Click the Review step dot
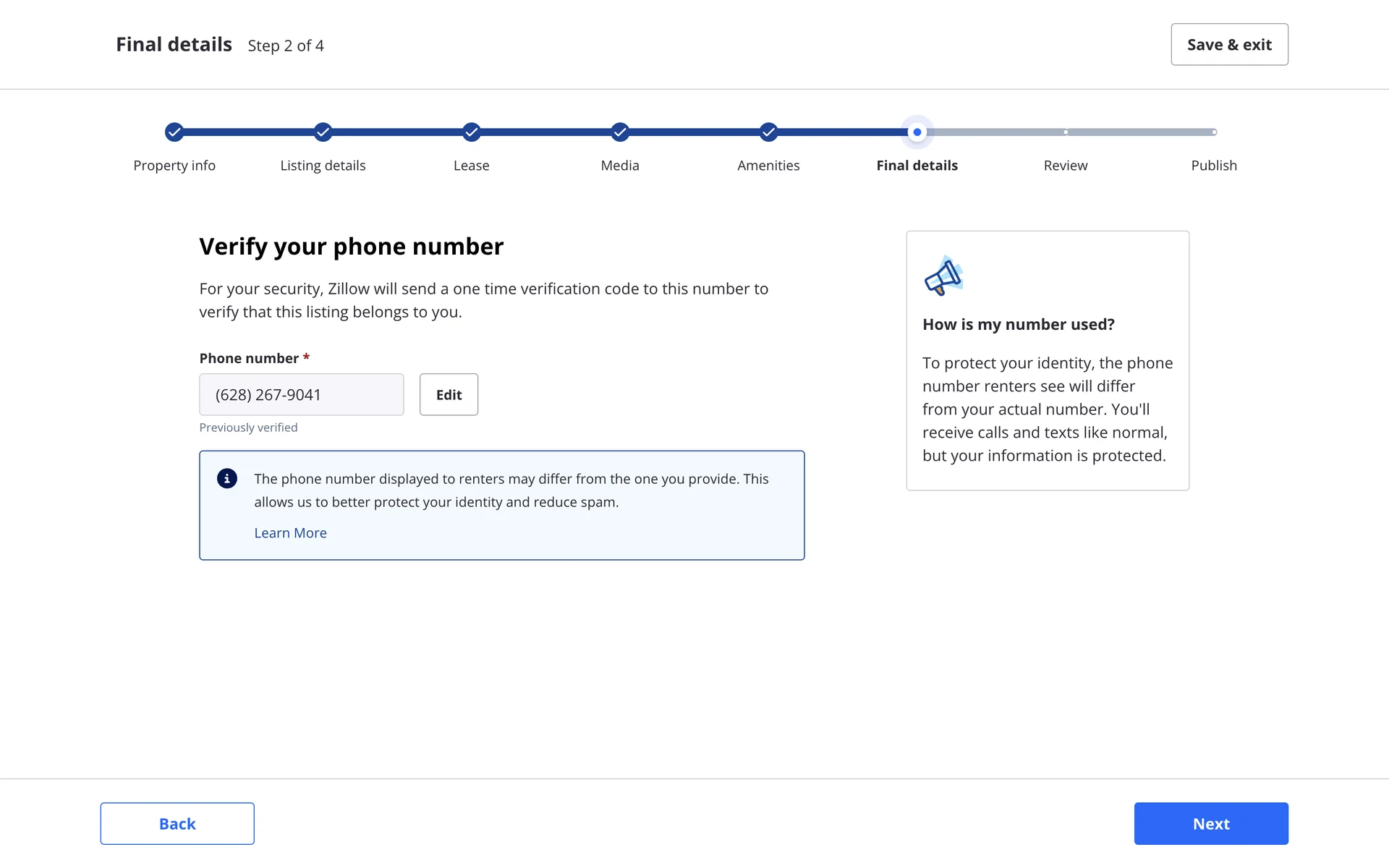The height and width of the screenshot is (868, 1389). pos(1066,132)
